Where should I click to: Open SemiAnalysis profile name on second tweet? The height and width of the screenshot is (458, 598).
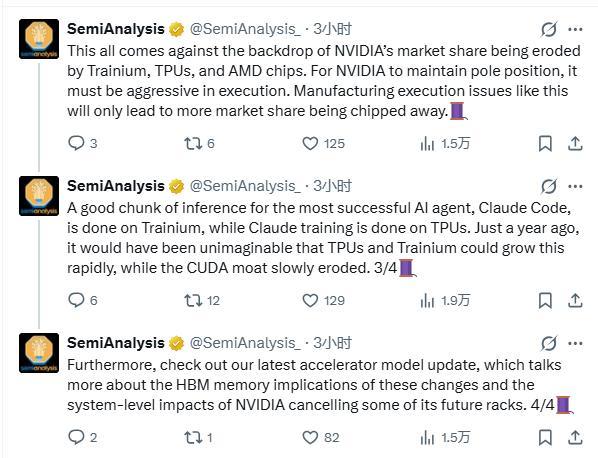click(x=116, y=186)
